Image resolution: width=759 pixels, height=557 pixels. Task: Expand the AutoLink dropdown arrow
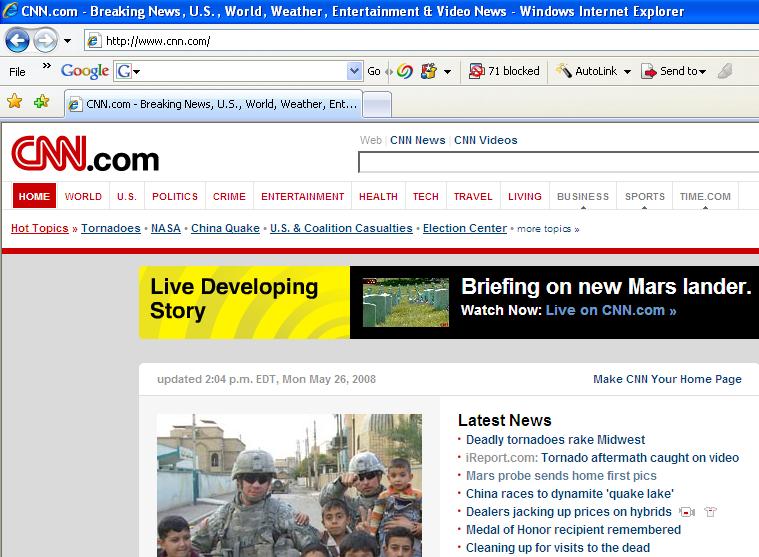(x=627, y=72)
